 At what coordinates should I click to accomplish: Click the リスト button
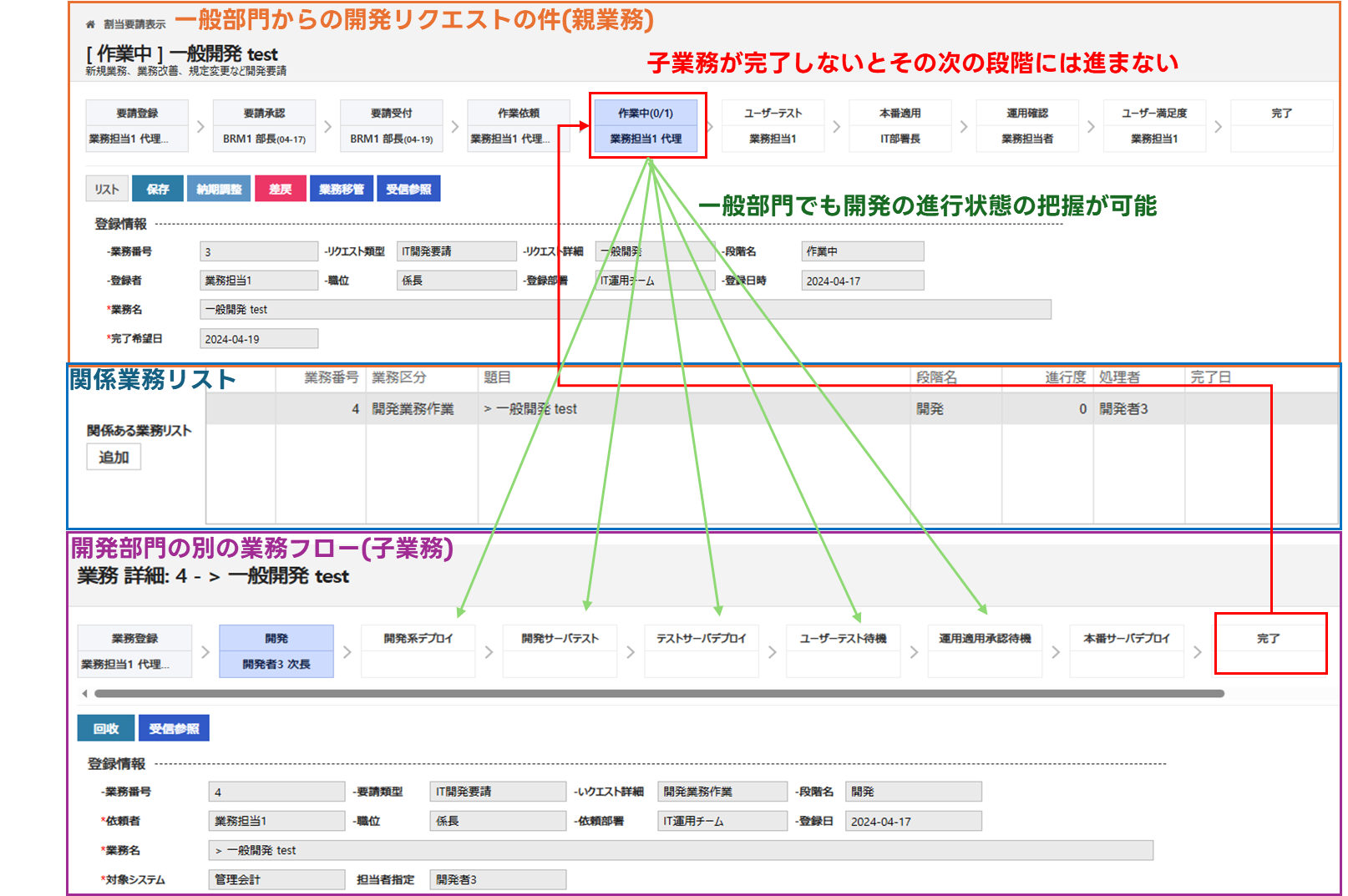107,189
